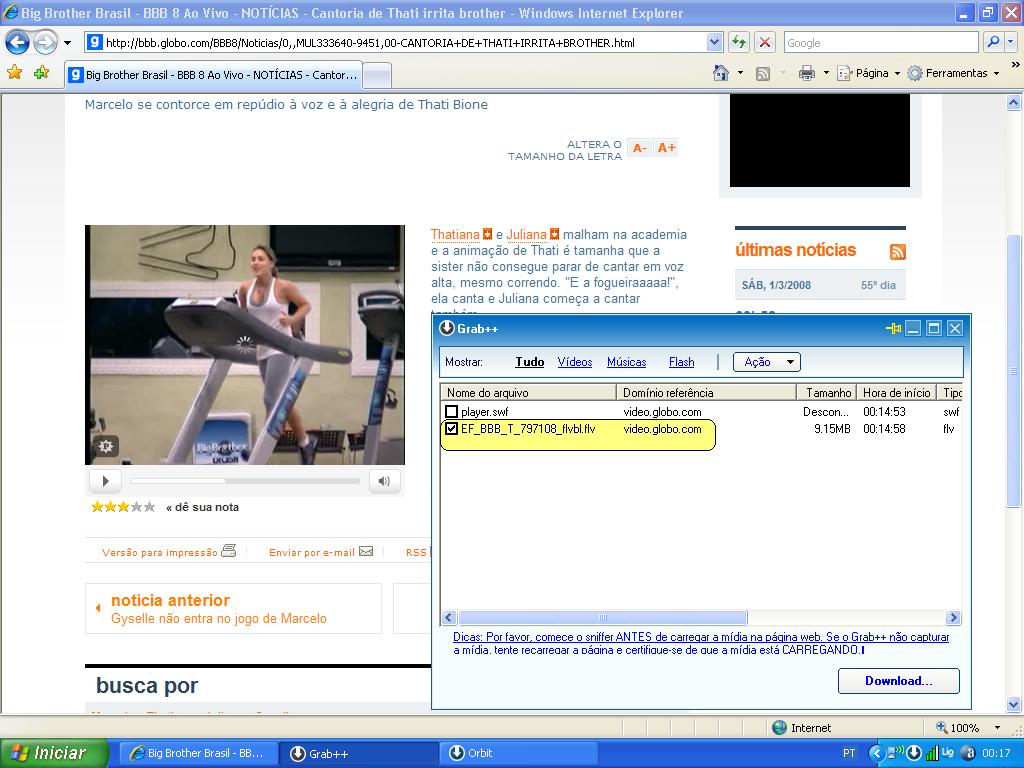Go back with the browser Back arrow
The height and width of the screenshot is (768, 1024).
tap(18, 43)
